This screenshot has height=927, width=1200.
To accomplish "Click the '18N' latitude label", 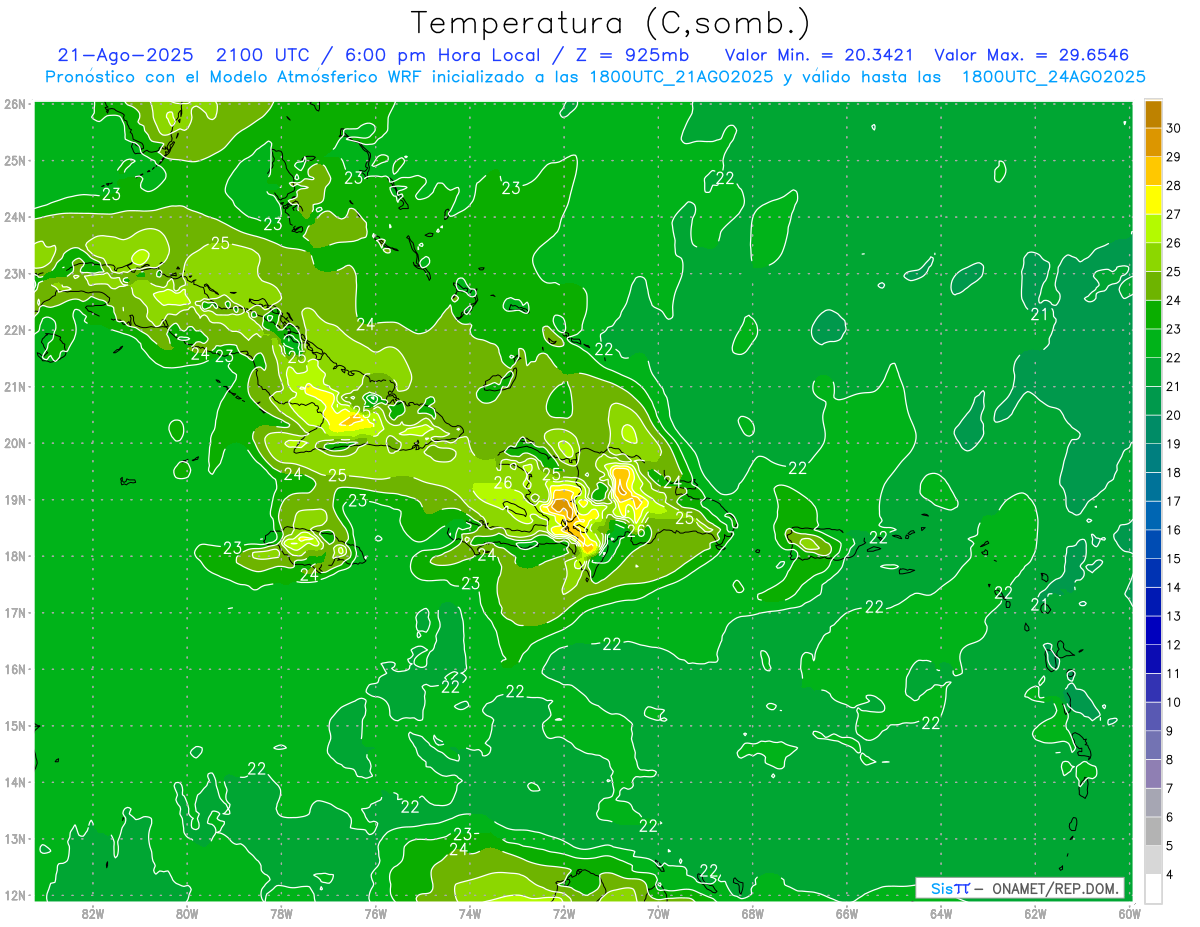I will pyautogui.click(x=15, y=556).
